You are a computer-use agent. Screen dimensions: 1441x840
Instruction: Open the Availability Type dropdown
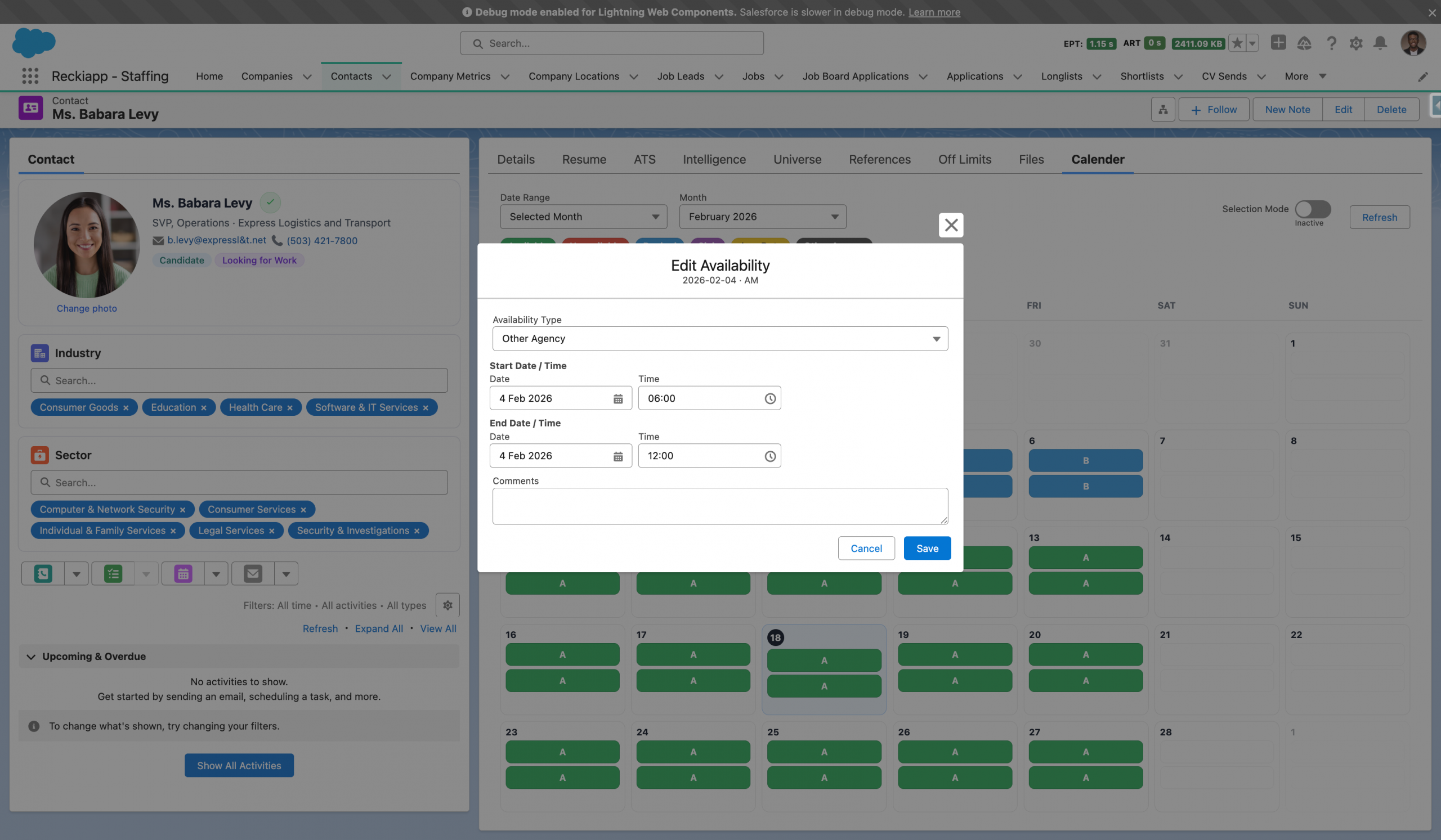click(720, 339)
